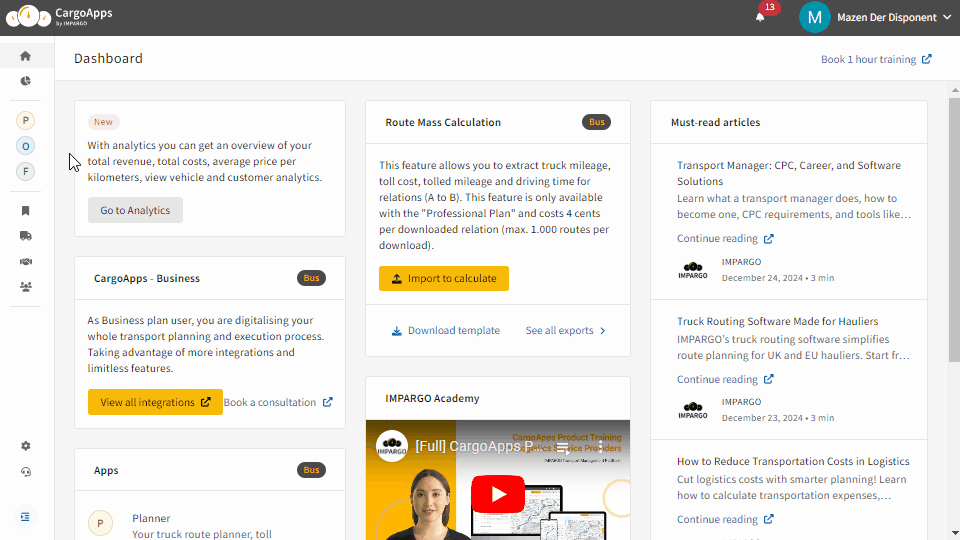This screenshot has width=960, height=540.
Task: Expand the Mazen Der Disponent account dropdown
Action: [893, 17]
